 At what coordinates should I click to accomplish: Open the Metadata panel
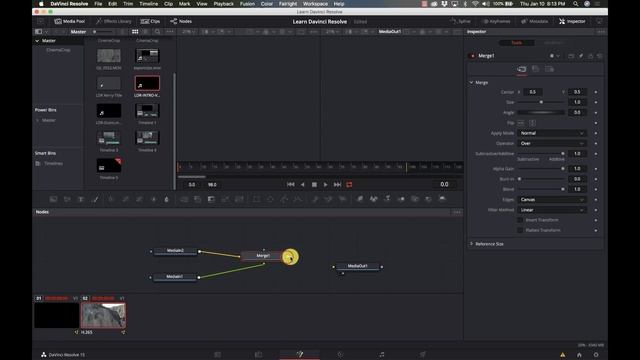pyautogui.click(x=535, y=21)
